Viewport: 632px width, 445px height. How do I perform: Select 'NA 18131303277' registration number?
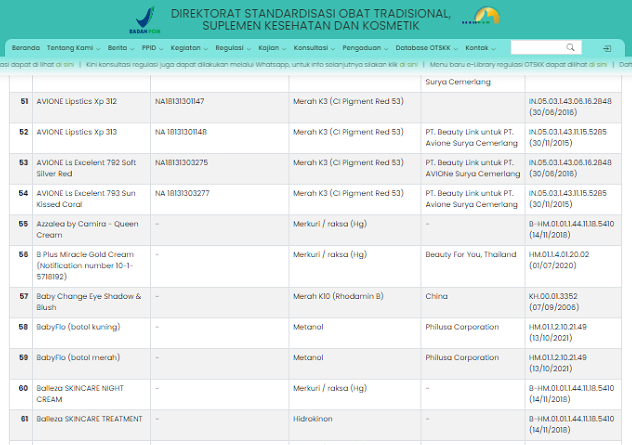(x=182, y=193)
